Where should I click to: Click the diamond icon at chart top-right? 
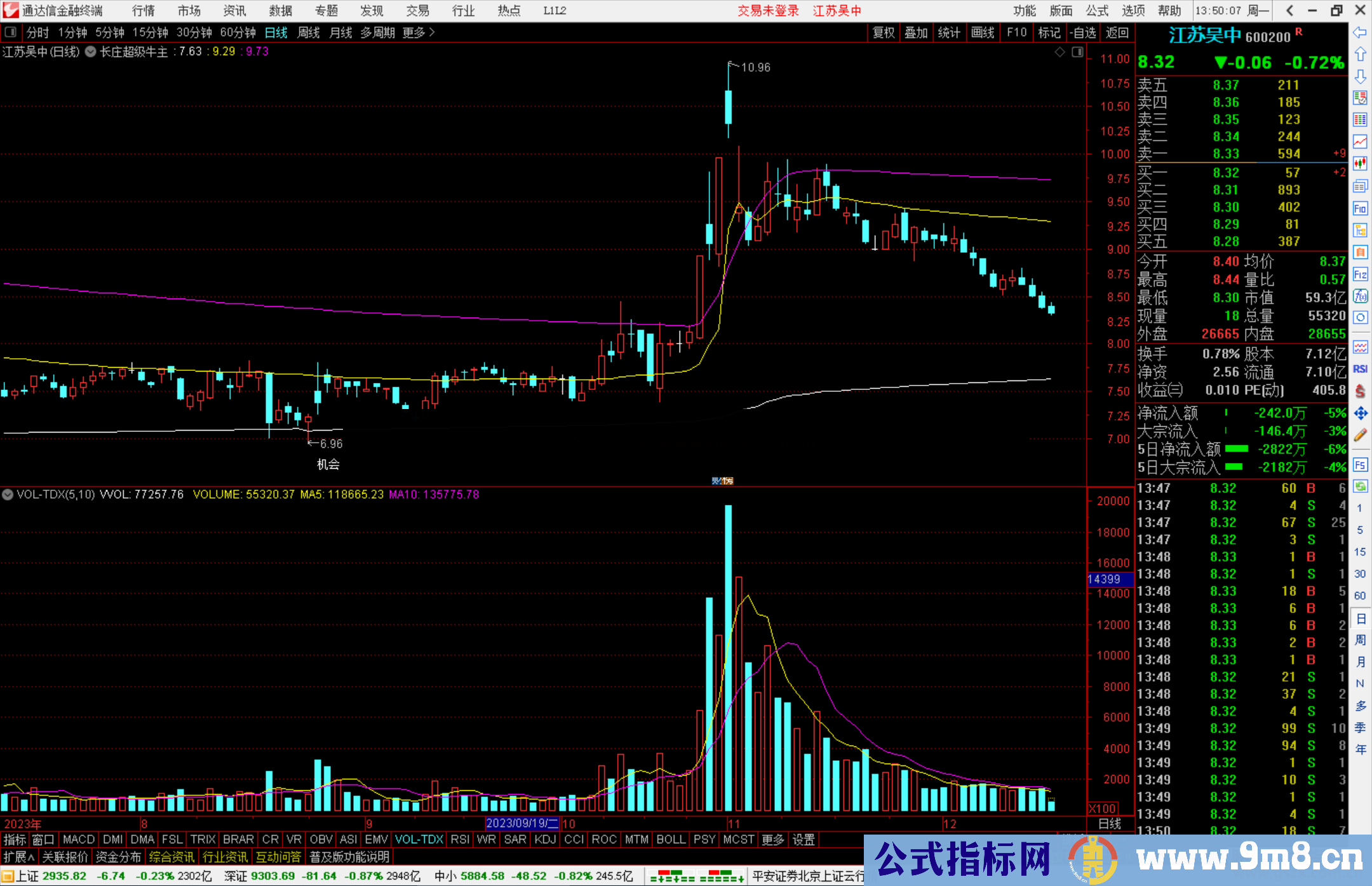point(1059,52)
